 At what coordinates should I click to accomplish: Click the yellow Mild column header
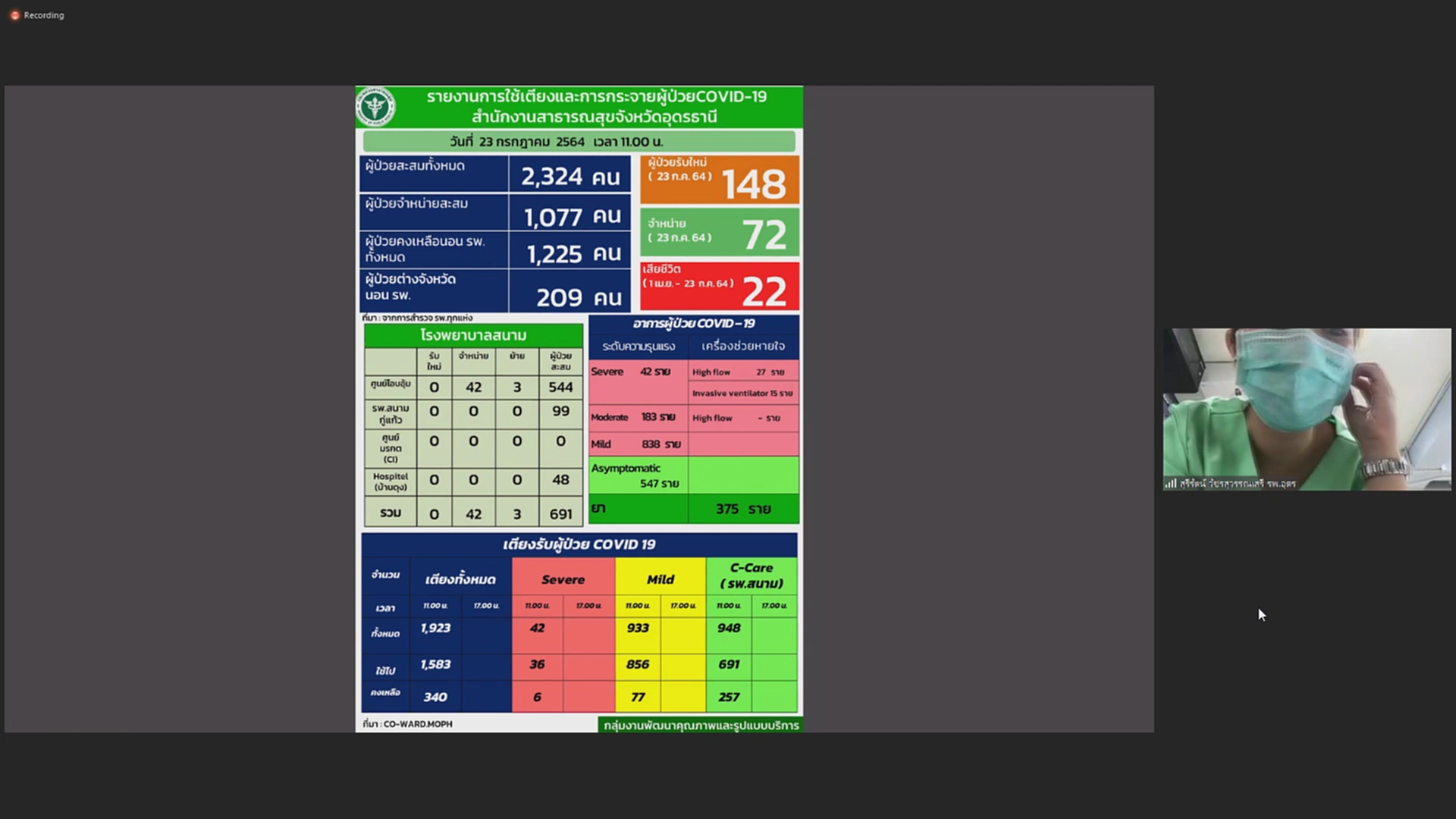click(x=660, y=579)
